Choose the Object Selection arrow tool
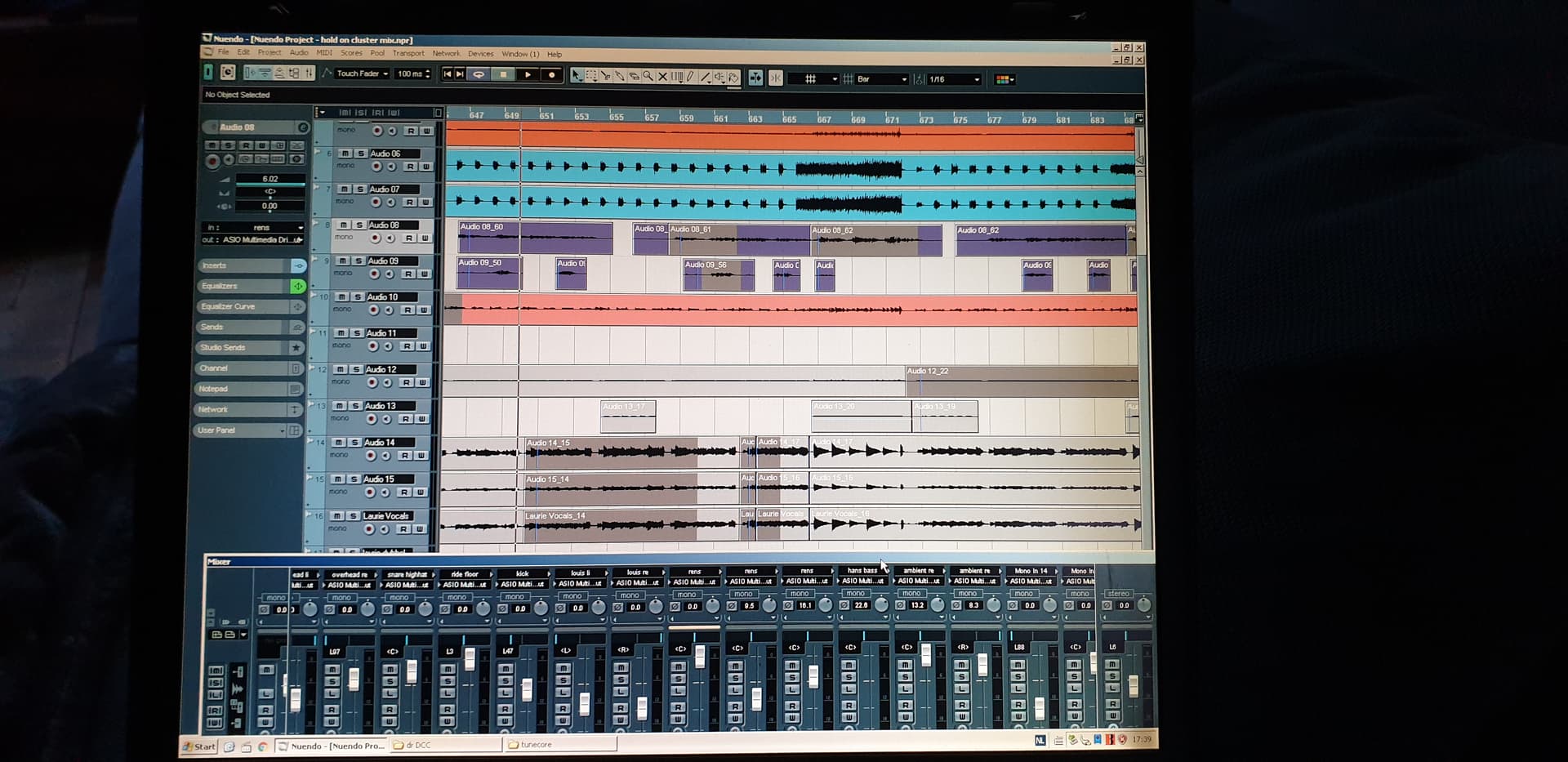The width and height of the screenshot is (1568, 762). click(577, 76)
